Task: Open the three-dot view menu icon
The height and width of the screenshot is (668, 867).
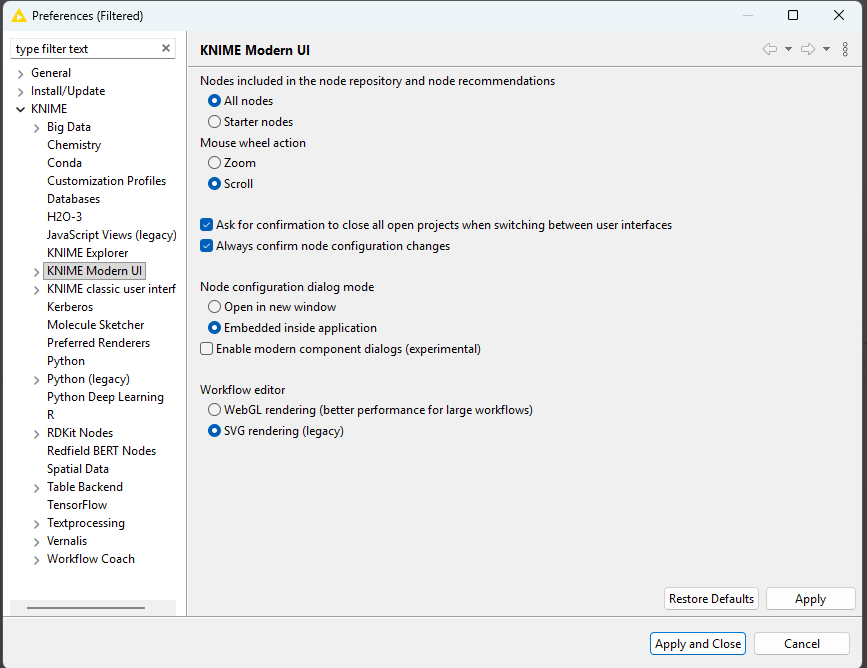Action: coord(845,49)
